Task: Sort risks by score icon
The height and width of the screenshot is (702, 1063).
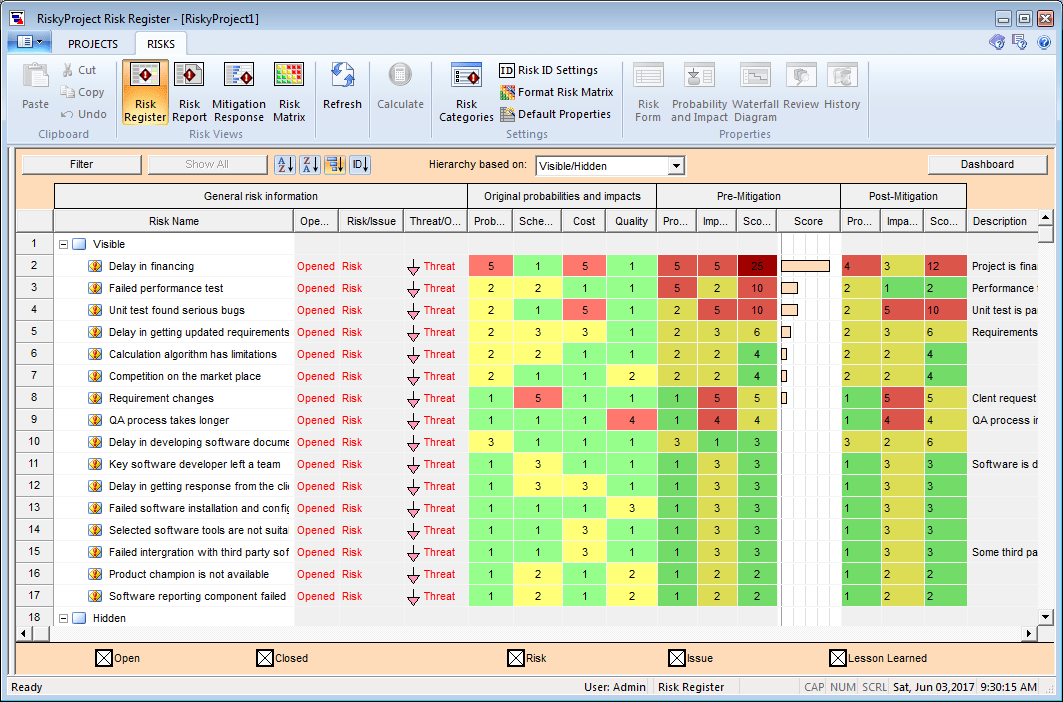Action: pyautogui.click(x=335, y=165)
